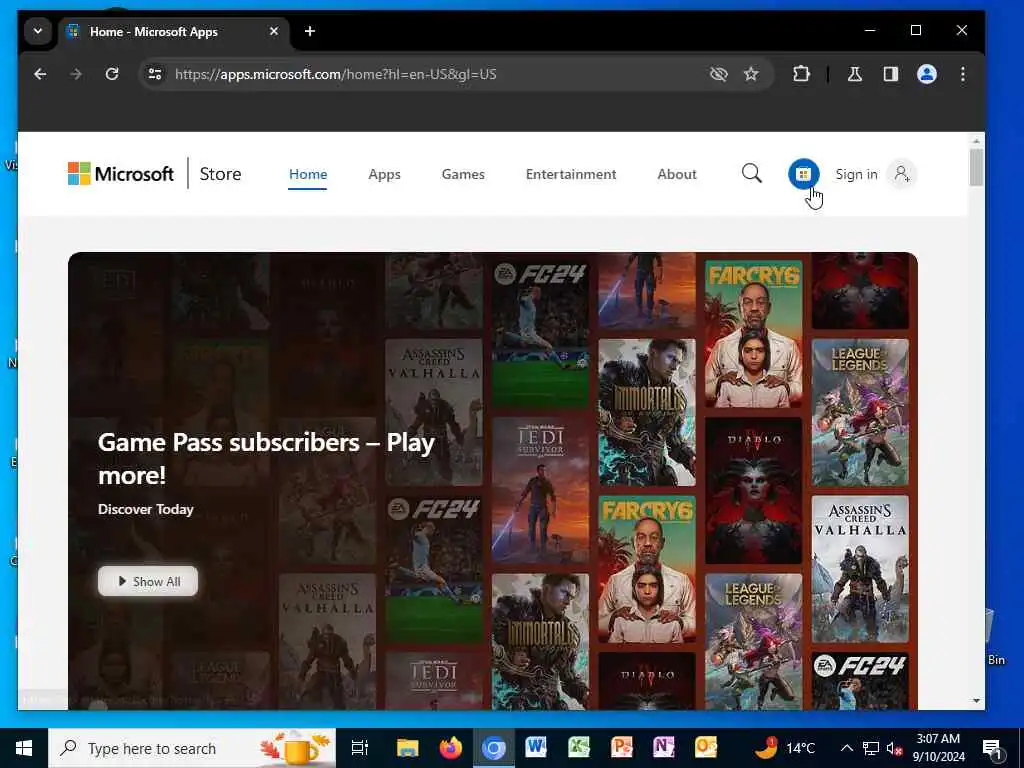Image resolution: width=1024 pixels, height=768 pixels.
Task: Click the muted volume tray icon
Action: tap(894, 748)
